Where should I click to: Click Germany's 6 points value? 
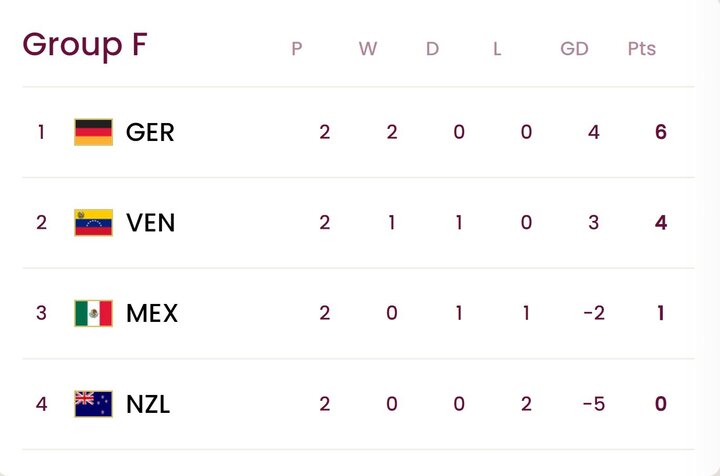click(660, 132)
